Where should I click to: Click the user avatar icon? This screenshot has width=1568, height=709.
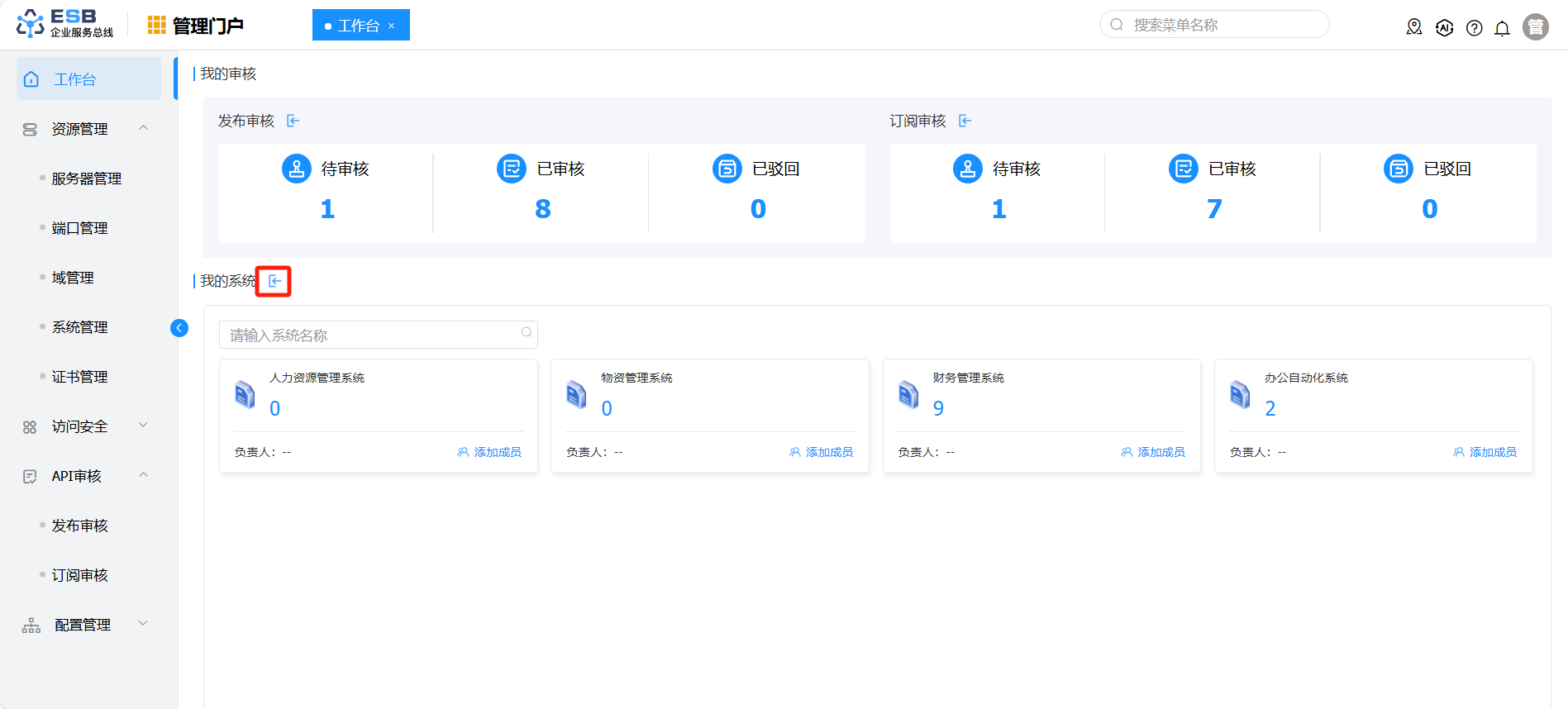(x=1535, y=27)
